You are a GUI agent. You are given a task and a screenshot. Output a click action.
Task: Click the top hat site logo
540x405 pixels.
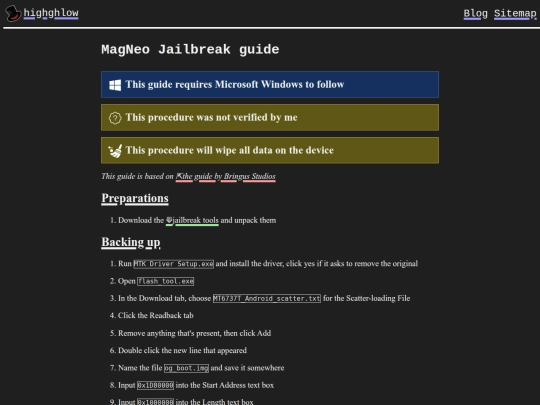[x=13, y=13]
